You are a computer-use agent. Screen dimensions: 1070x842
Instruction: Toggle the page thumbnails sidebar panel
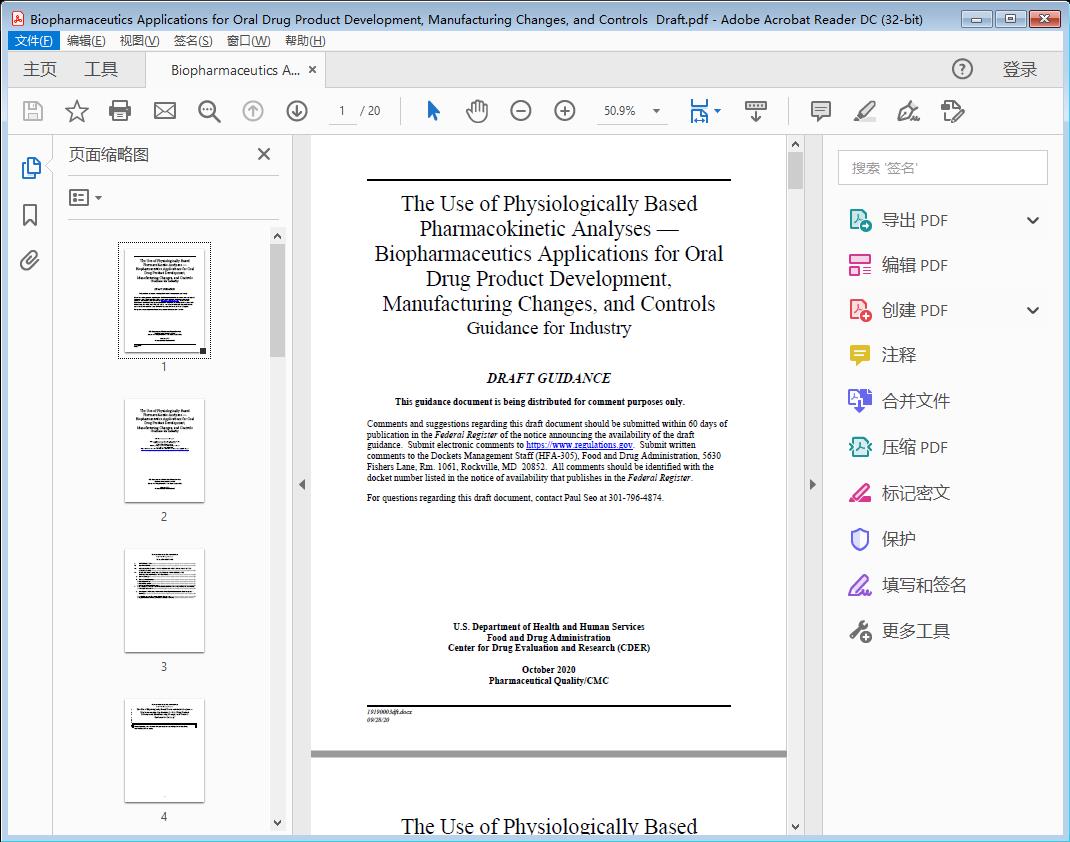31,167
